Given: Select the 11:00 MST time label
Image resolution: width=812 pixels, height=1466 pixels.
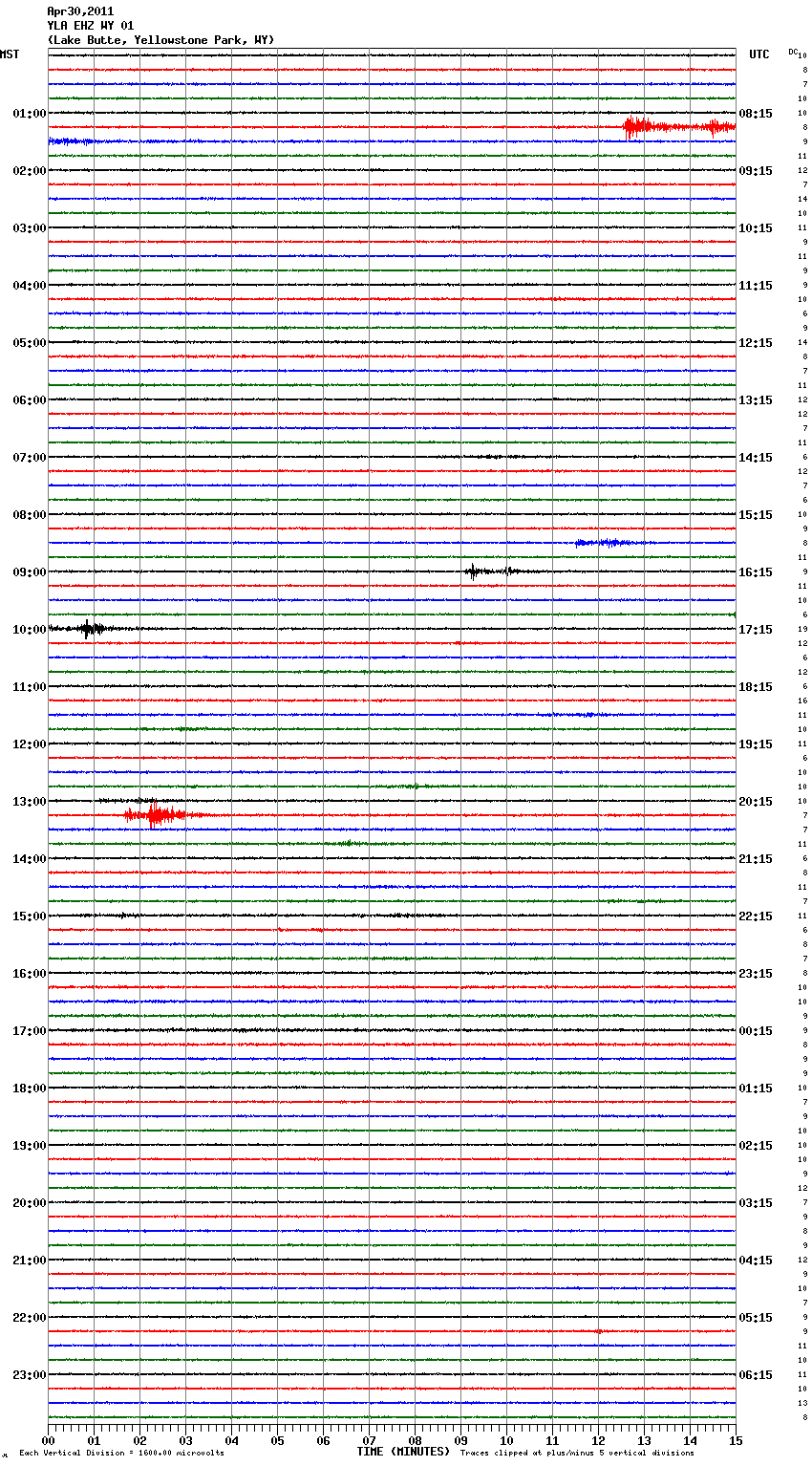Looking at the screenshot, I should click(30, 687).
